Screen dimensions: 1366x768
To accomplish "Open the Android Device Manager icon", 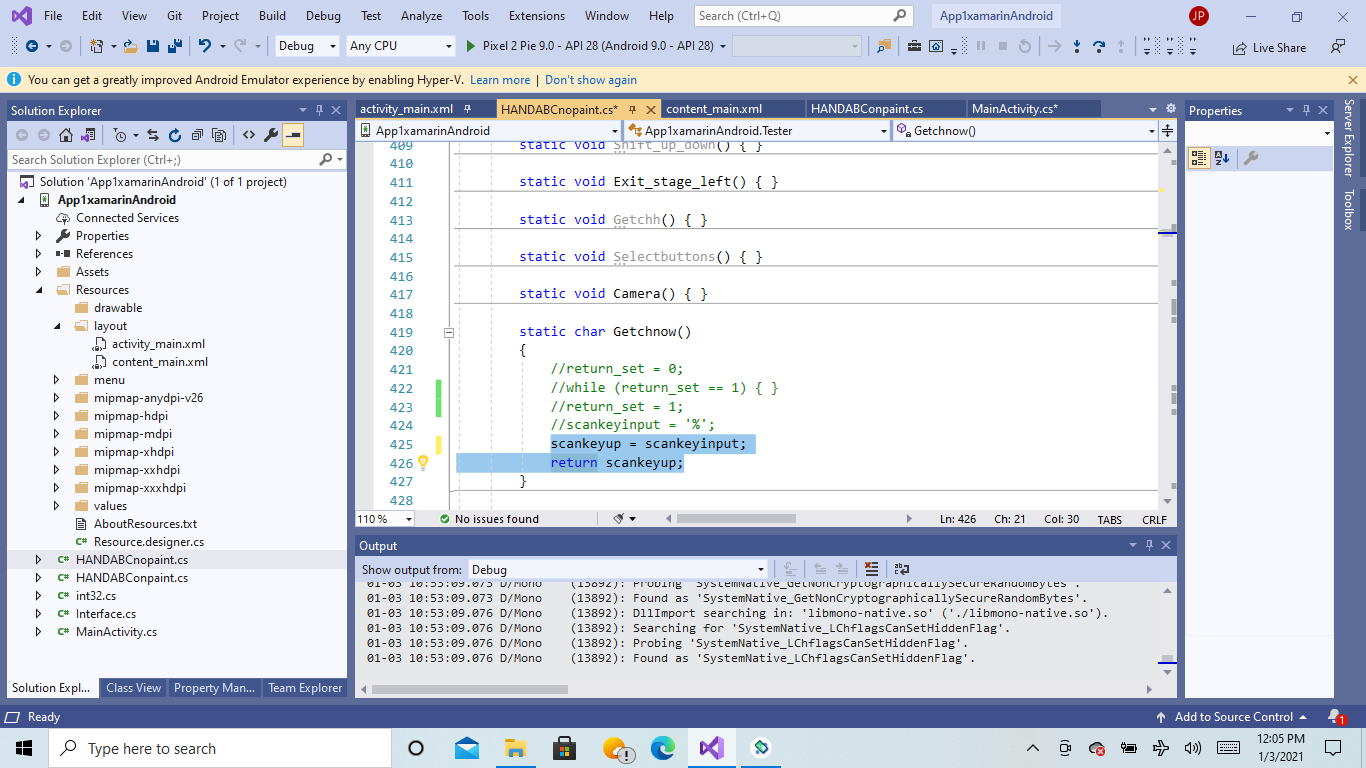I will 936,46.
